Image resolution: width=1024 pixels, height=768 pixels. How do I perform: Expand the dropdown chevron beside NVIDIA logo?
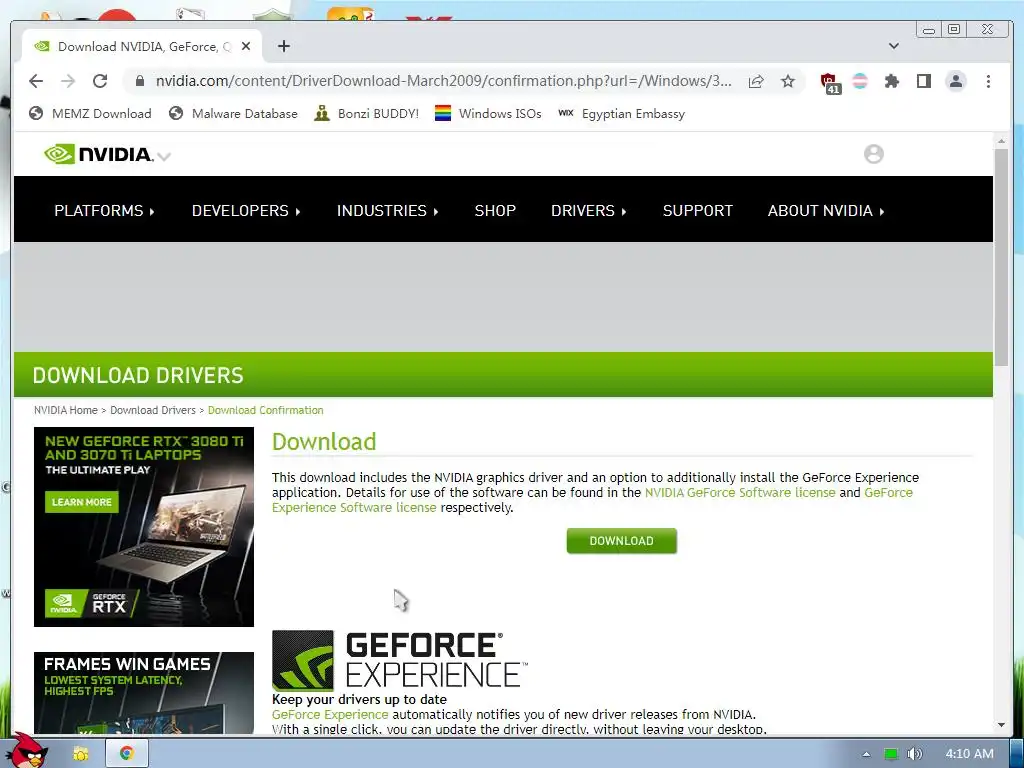tap(165, 156)
